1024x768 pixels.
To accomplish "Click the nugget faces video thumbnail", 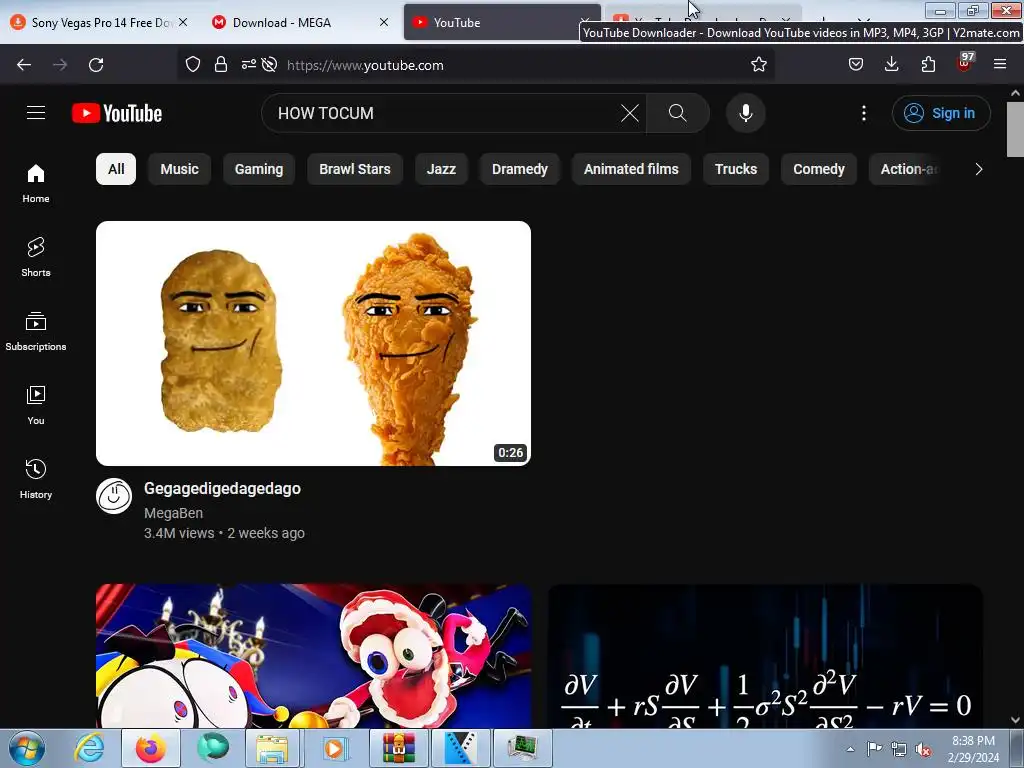I will pyautogui.click(x=313, y=344).
